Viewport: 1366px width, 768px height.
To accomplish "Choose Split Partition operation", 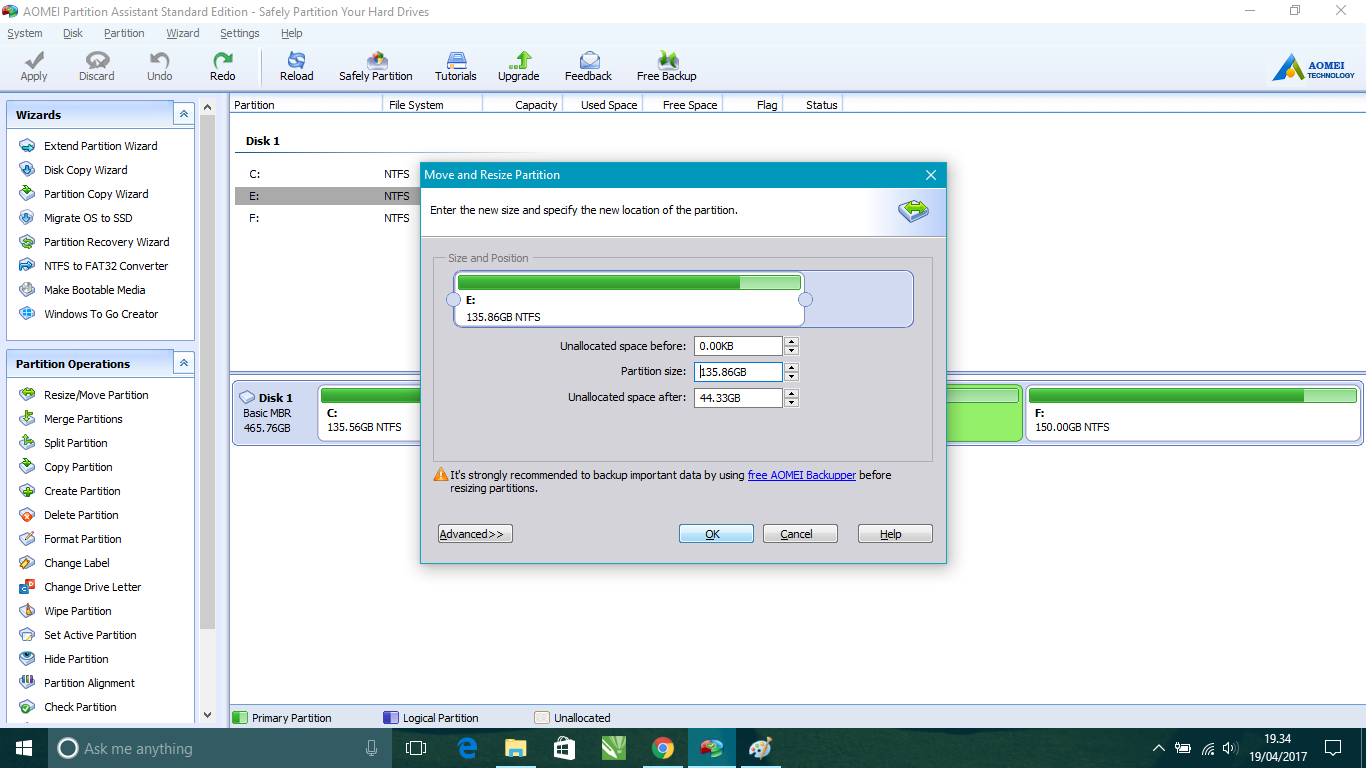I will click(x=75, y=443).
